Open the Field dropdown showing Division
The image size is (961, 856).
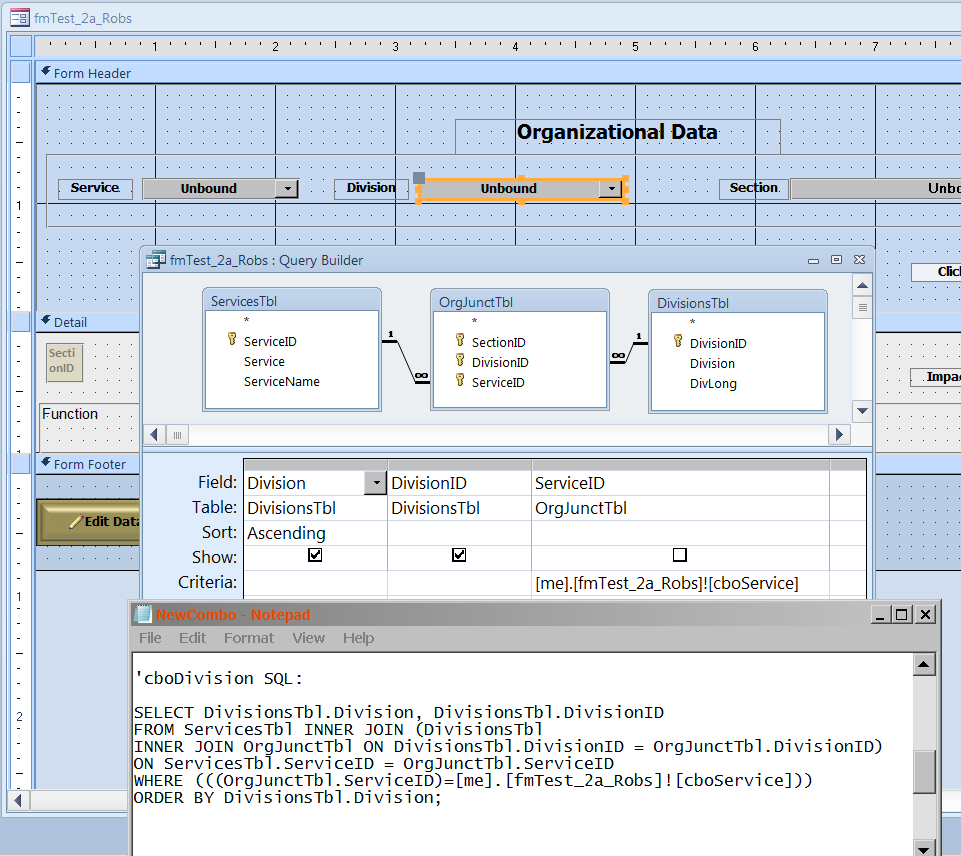(375, 482)
